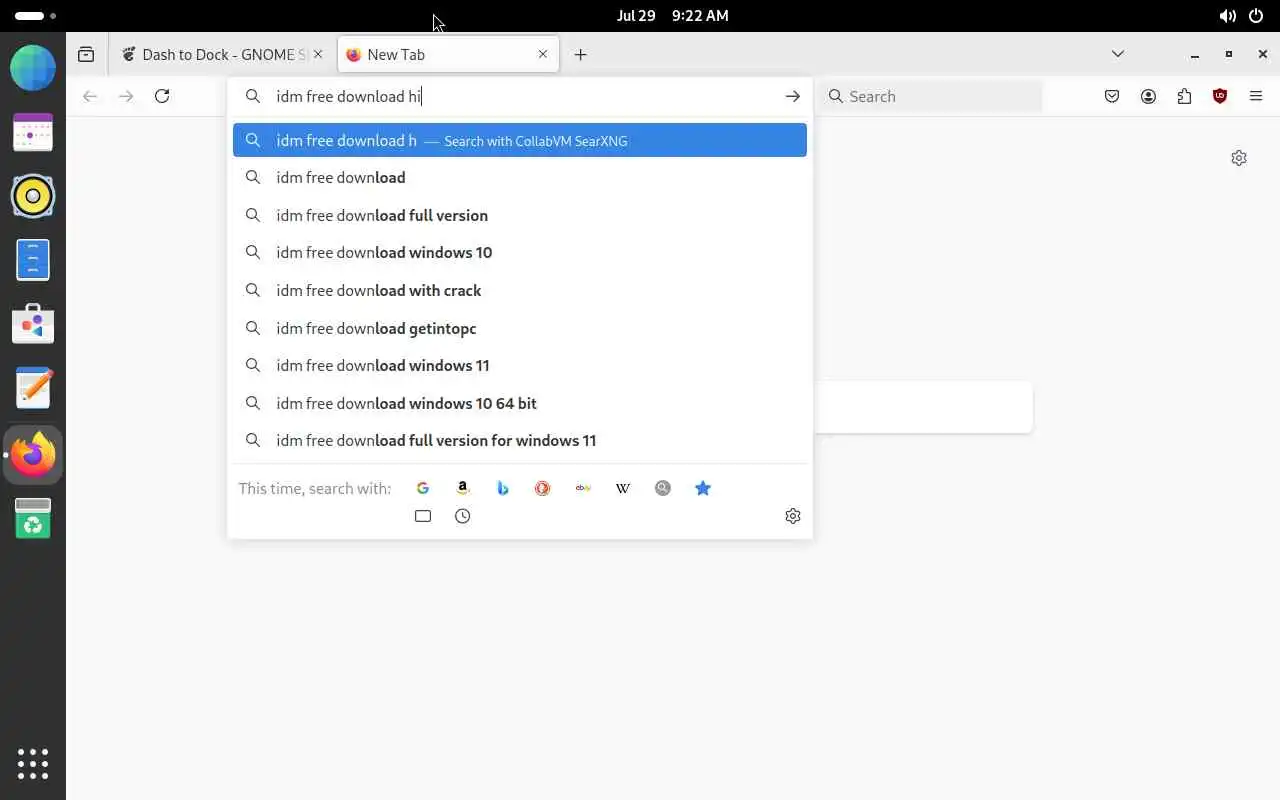Screen dimensions: 1280x800
Task: Open new tab page customize gear
Action: point(1239,158)
